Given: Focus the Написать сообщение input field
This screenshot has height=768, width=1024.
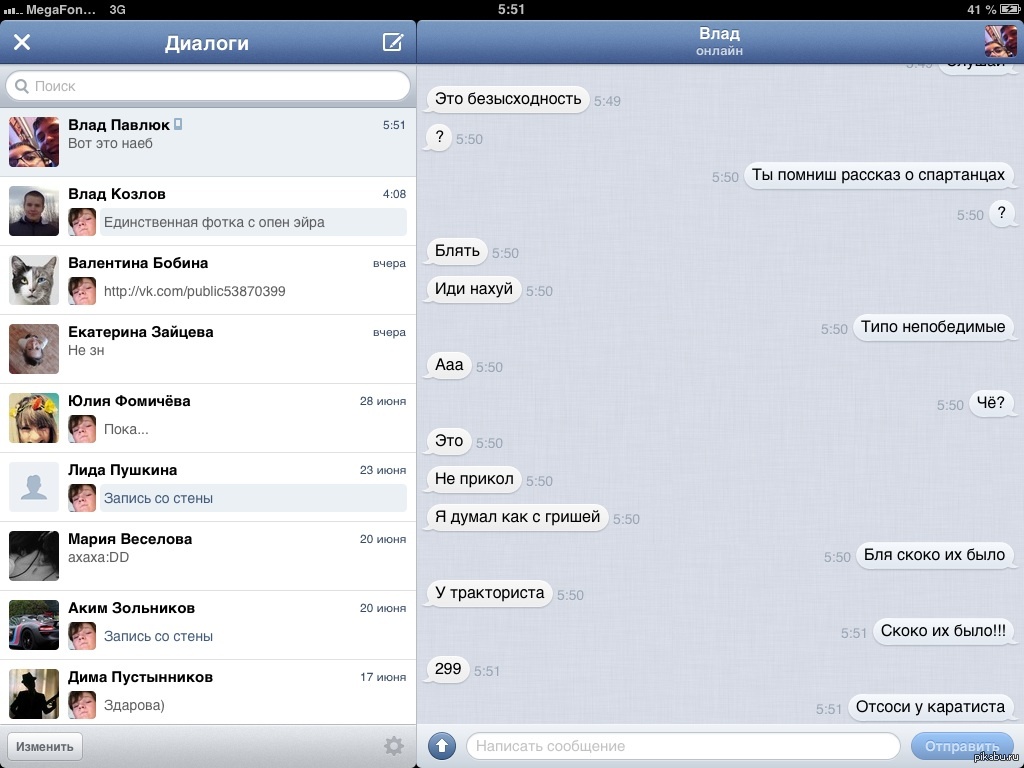Looking at the screenshot, I should pyautogui.click(x=683, y=746).
